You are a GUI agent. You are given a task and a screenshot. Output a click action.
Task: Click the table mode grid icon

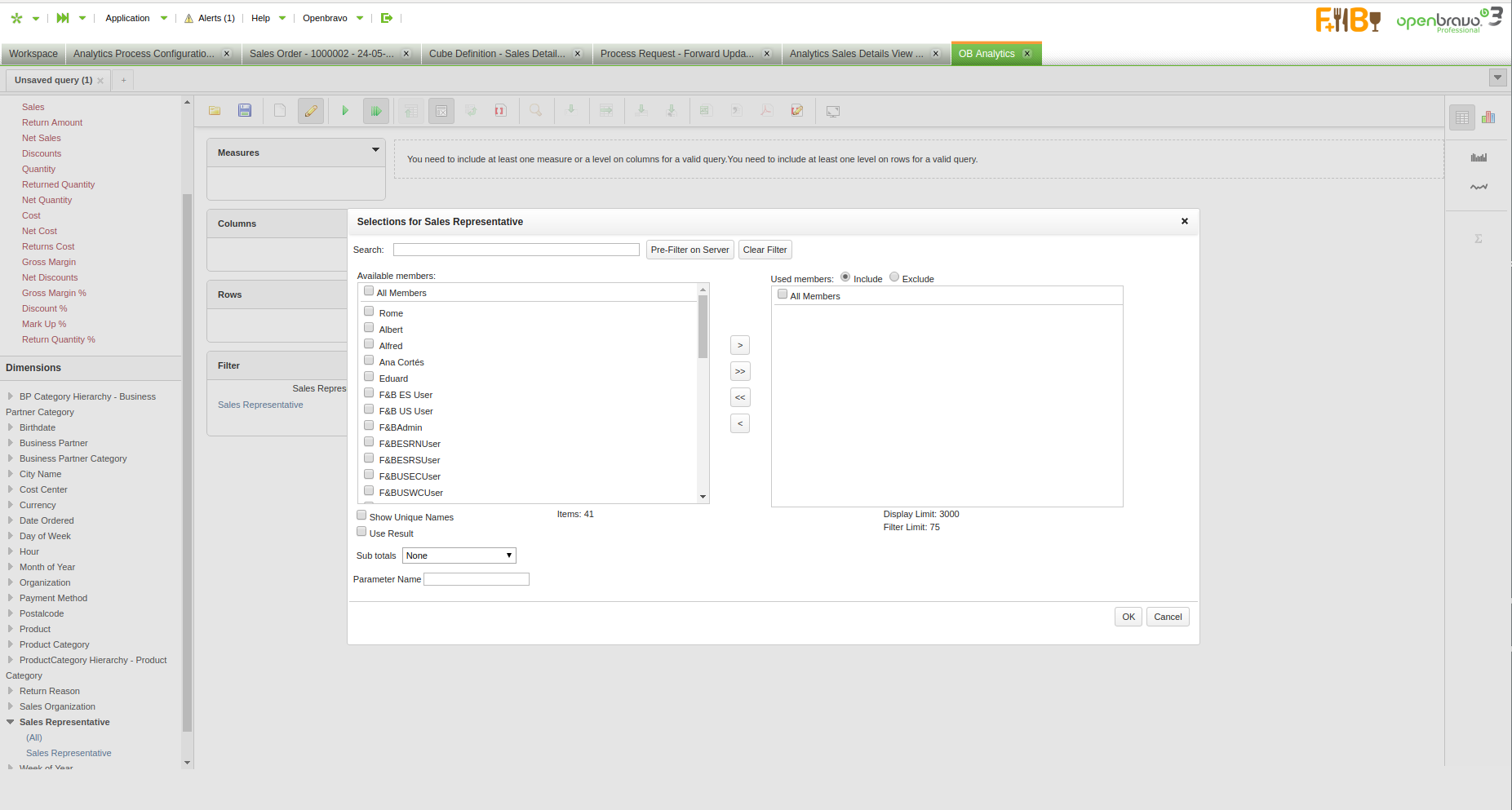coord(1462,117)
